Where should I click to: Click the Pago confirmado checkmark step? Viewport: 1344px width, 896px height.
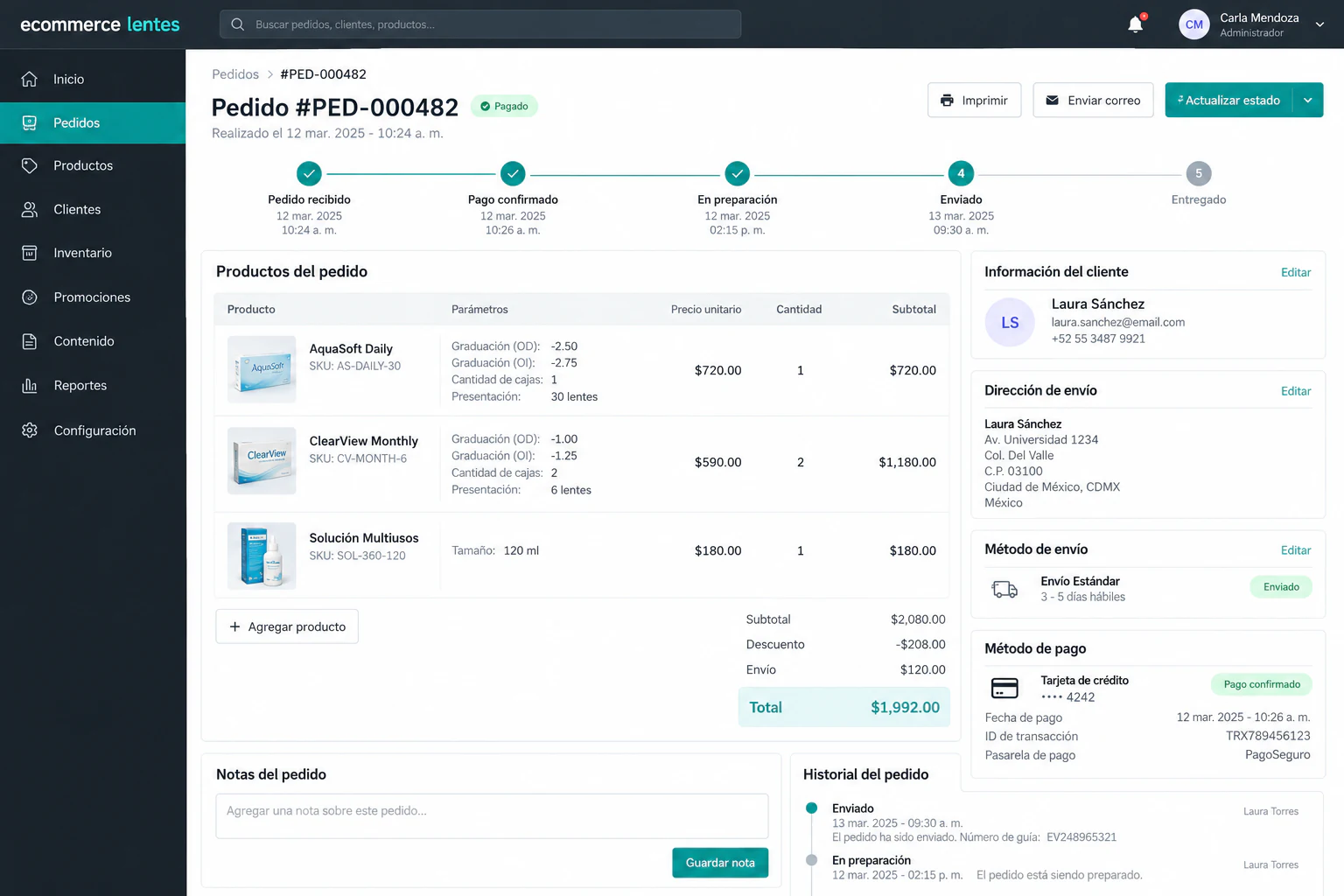tap(513, 173)
